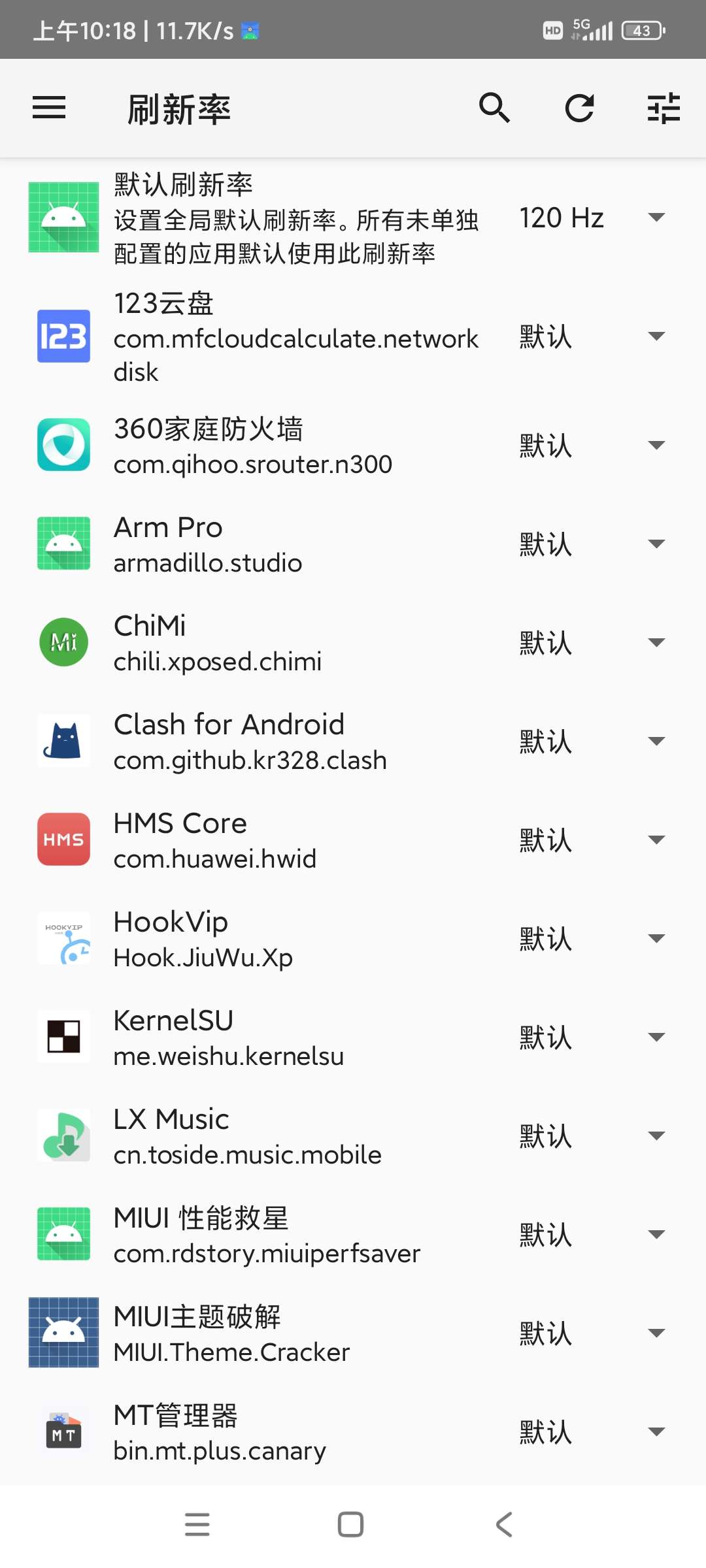Open refresh rate dropdown for Arm Pro
The image size is (706, 1568).
point(592,544)
